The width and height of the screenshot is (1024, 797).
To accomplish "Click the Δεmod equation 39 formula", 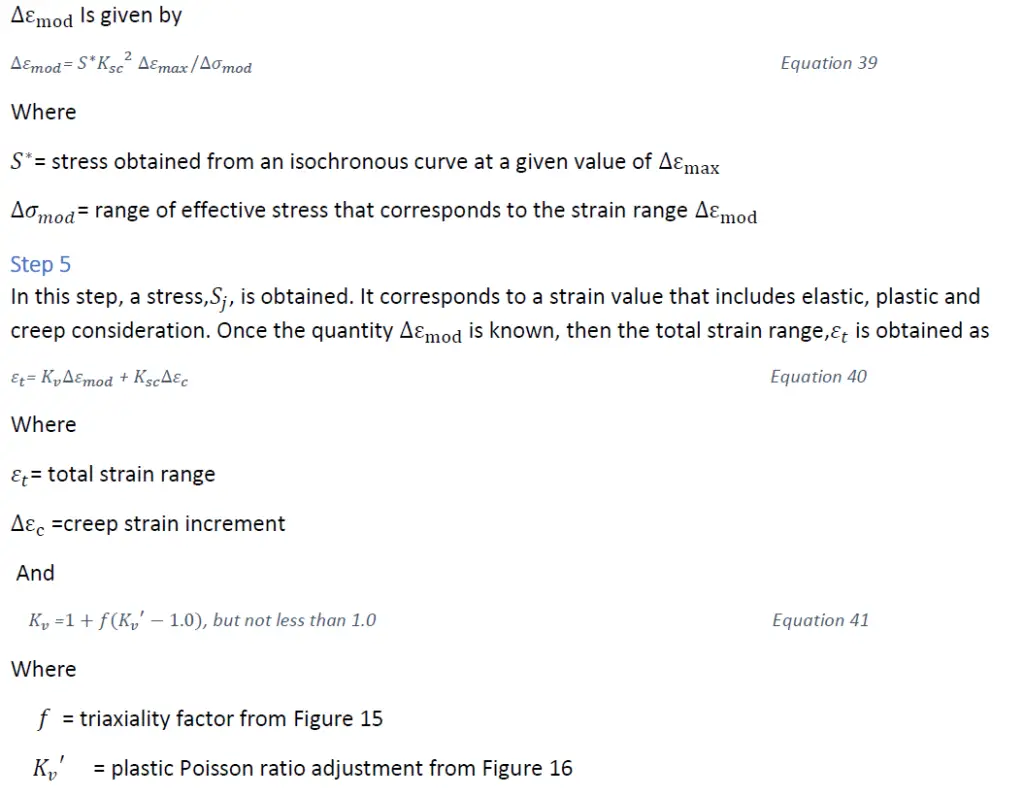I will click(131, 63).
